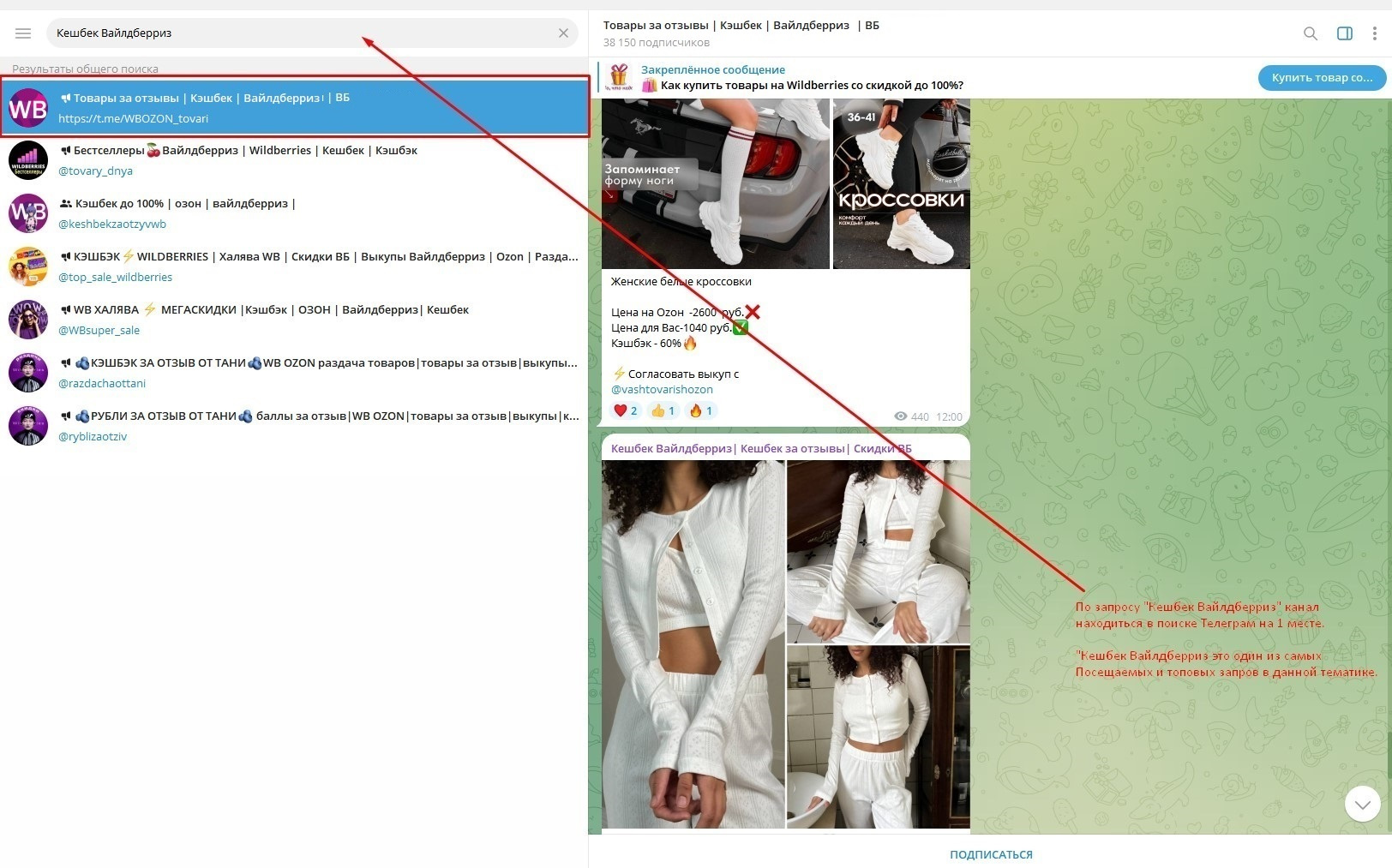
Task: Click the 'Бестселлеры Вайлдберриз' channel avatar
Action: tap(28, 160)
